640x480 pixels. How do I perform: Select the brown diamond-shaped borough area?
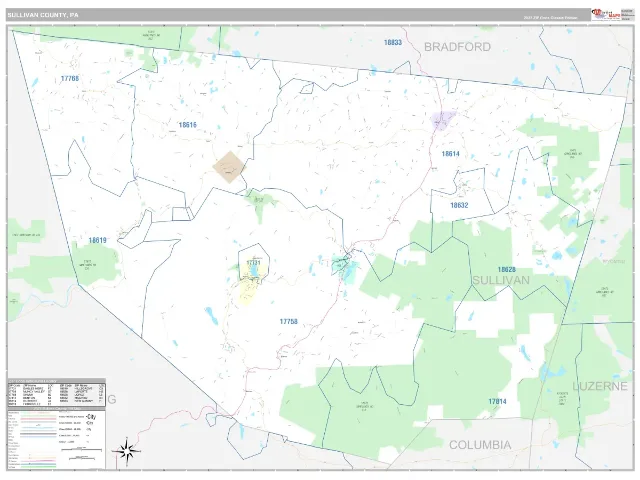(x=230, y=167)
